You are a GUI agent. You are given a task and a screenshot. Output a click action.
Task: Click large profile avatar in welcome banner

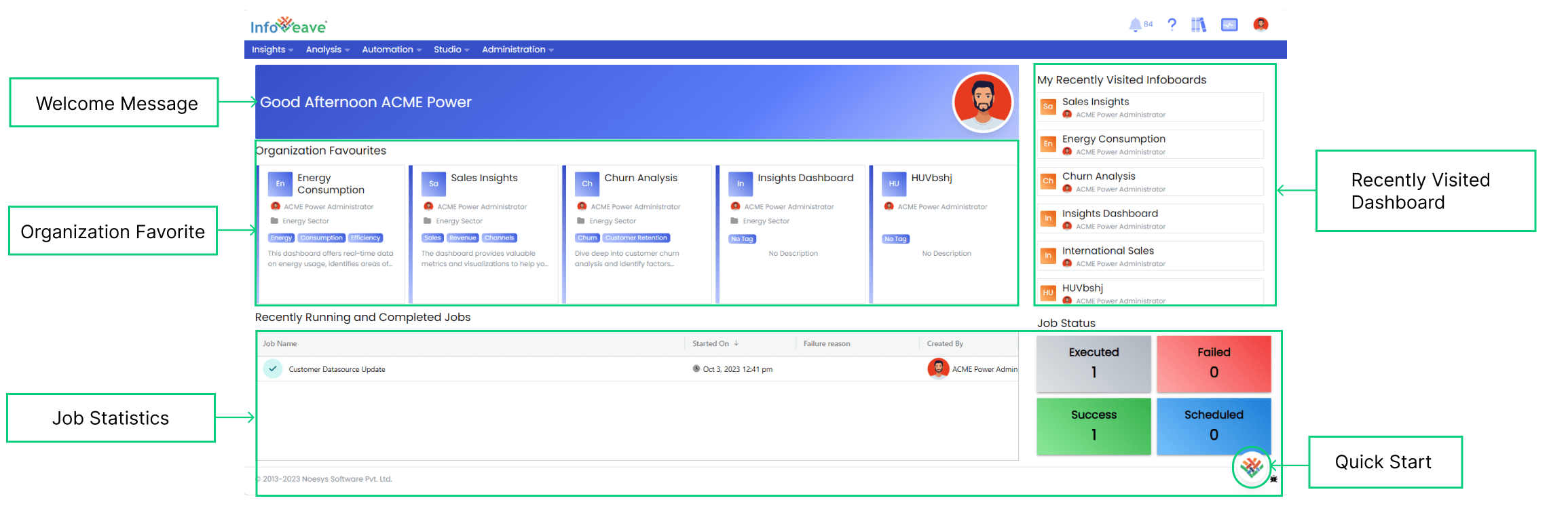coord(982,102)
